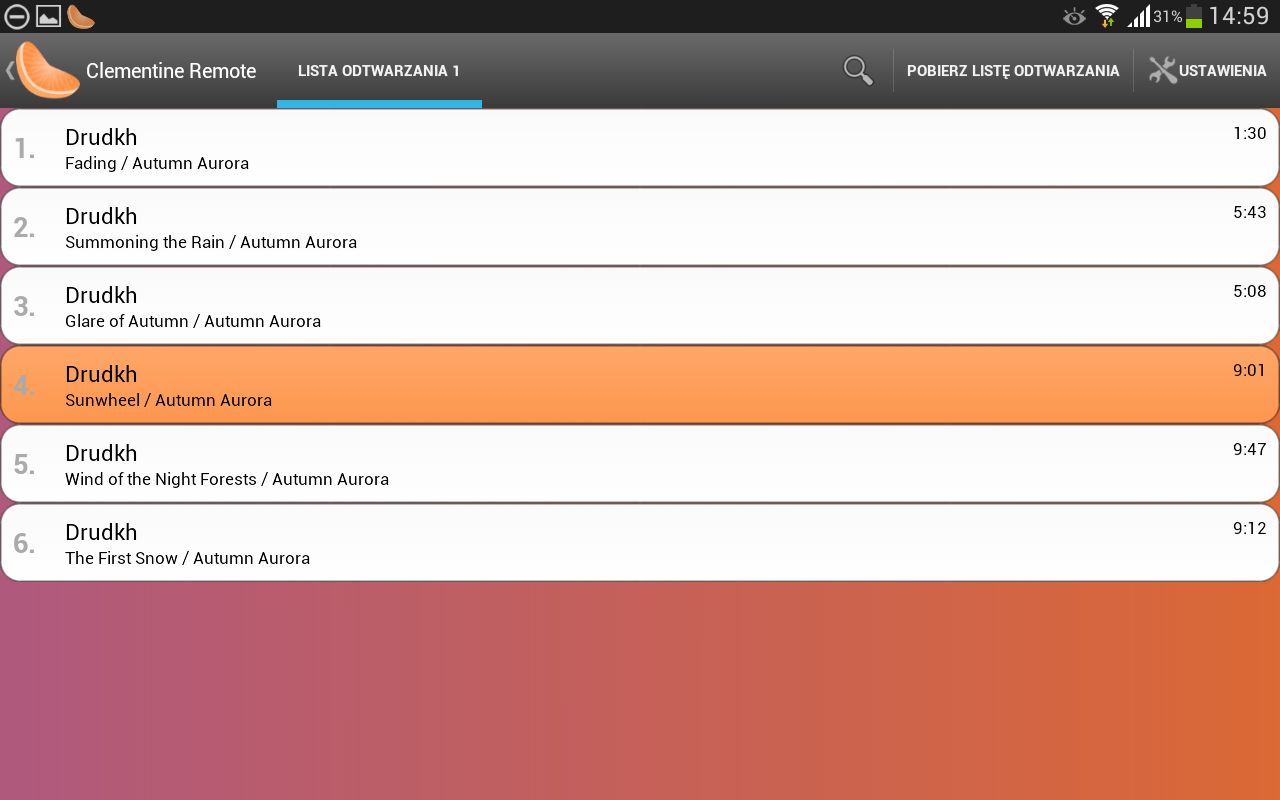Open Ustawienia settings wrench
The height and width of the screenshot is (800, 1280).
click(x=1163, y=70)
